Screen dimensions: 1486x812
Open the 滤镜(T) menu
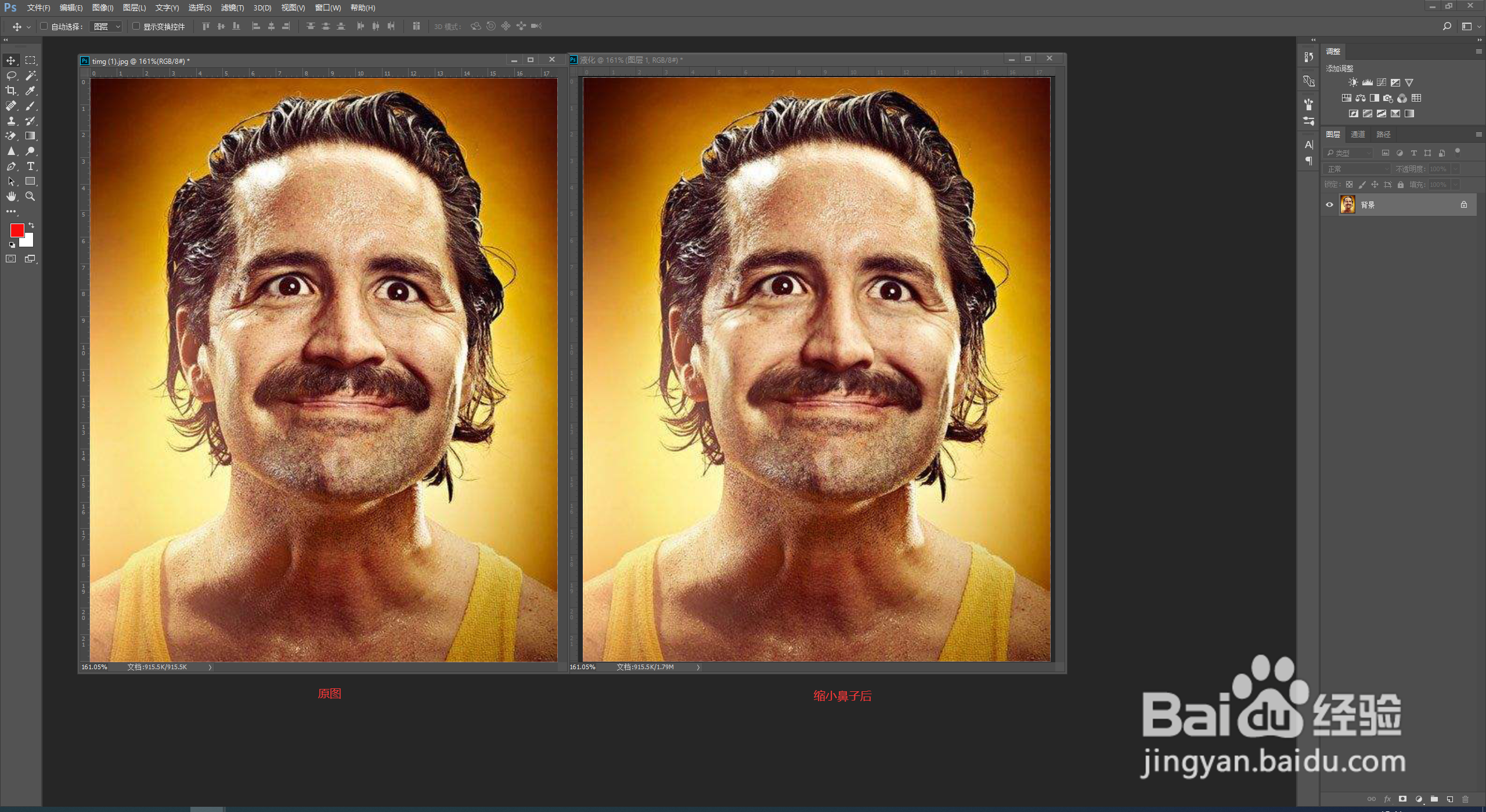point(232,8)
